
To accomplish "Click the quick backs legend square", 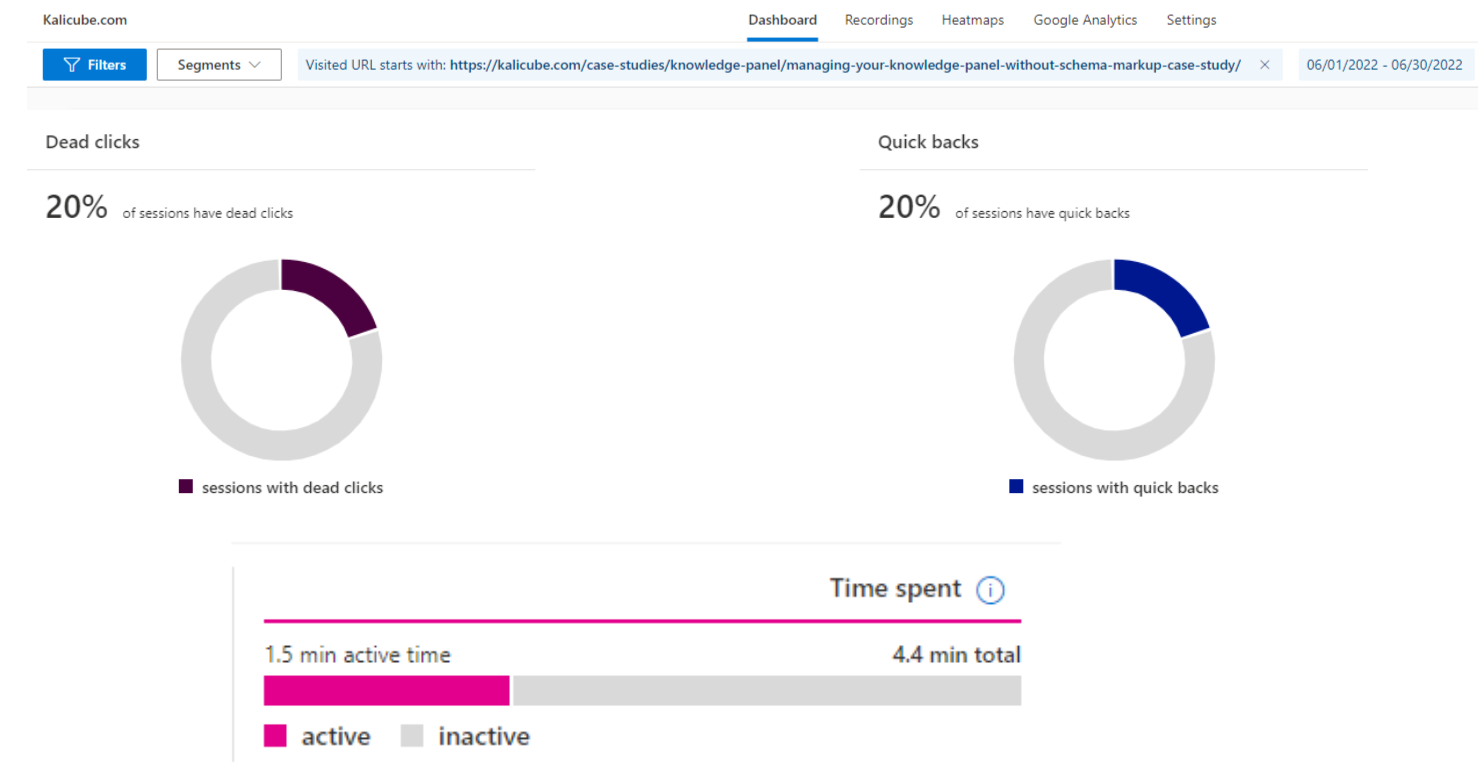I will point(1016,487).
